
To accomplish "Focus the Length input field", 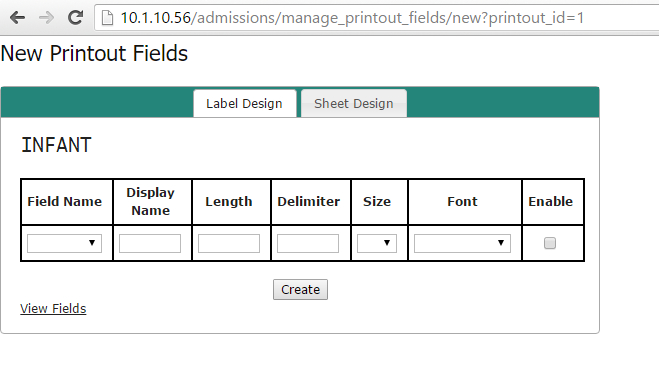I will [229, 243].
